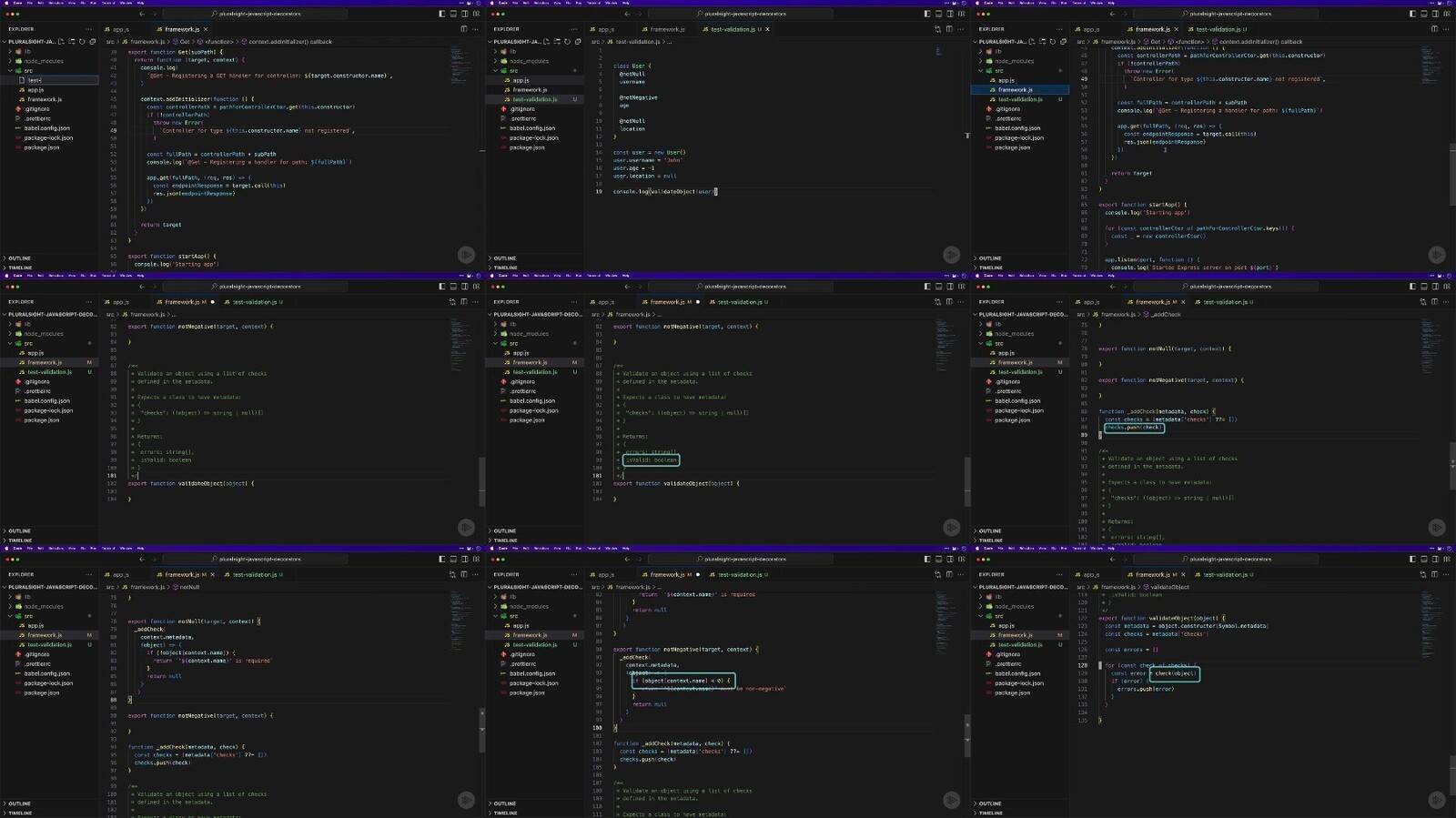Click New File icon in top-left window explorer
The image size is (1456, 818).
[x=62, y=42]
